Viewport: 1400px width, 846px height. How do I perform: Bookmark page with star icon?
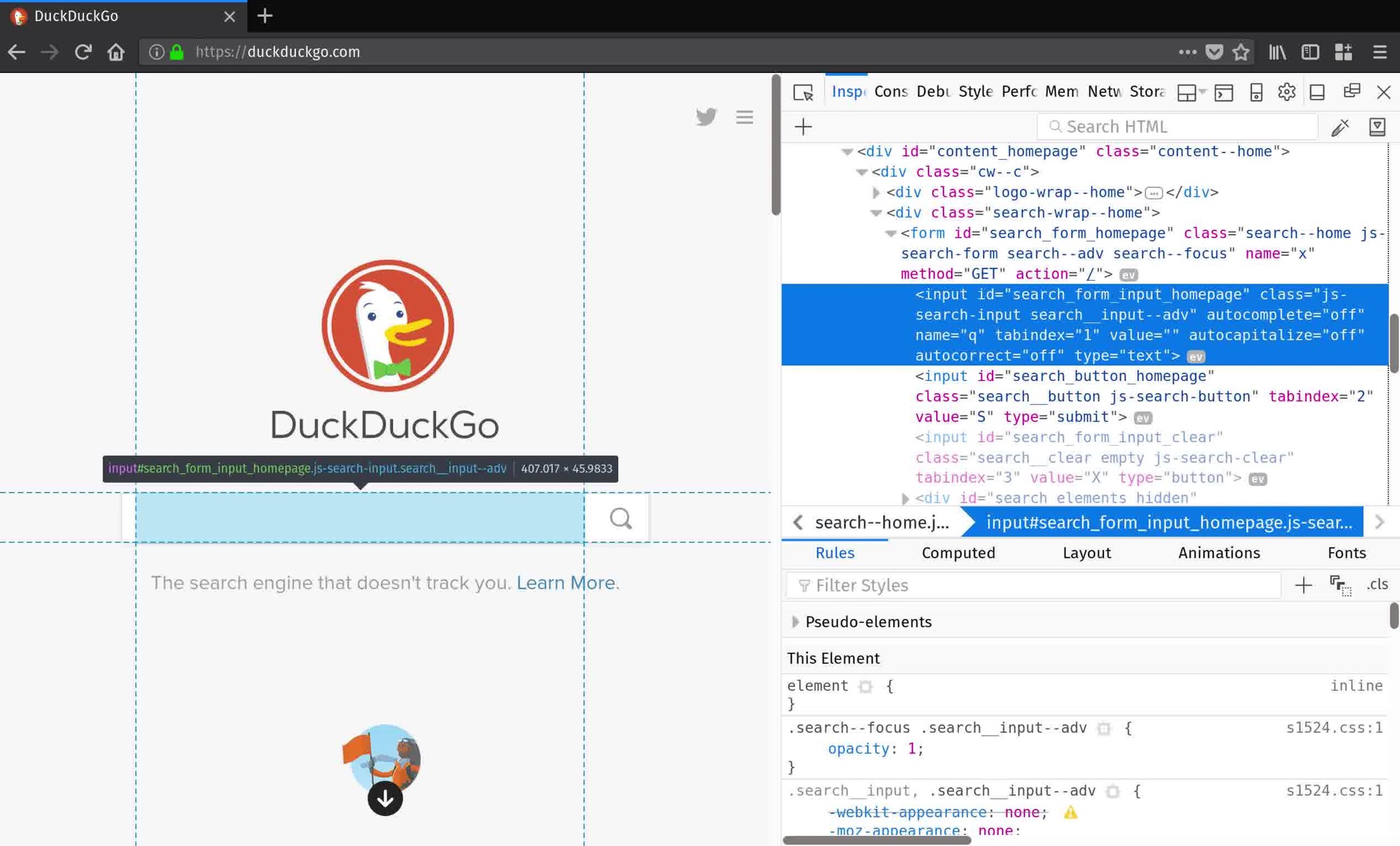click(1240, 52)
